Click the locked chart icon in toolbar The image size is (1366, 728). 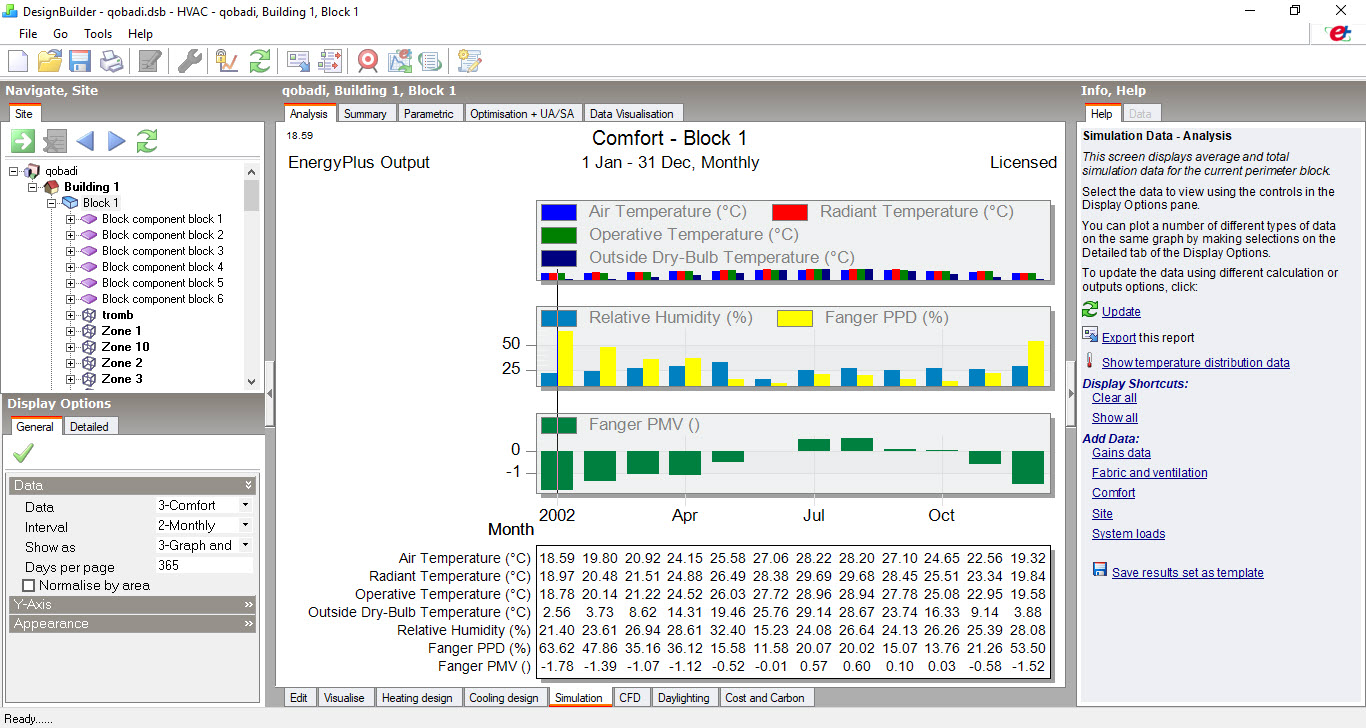(x=227, y=61)
